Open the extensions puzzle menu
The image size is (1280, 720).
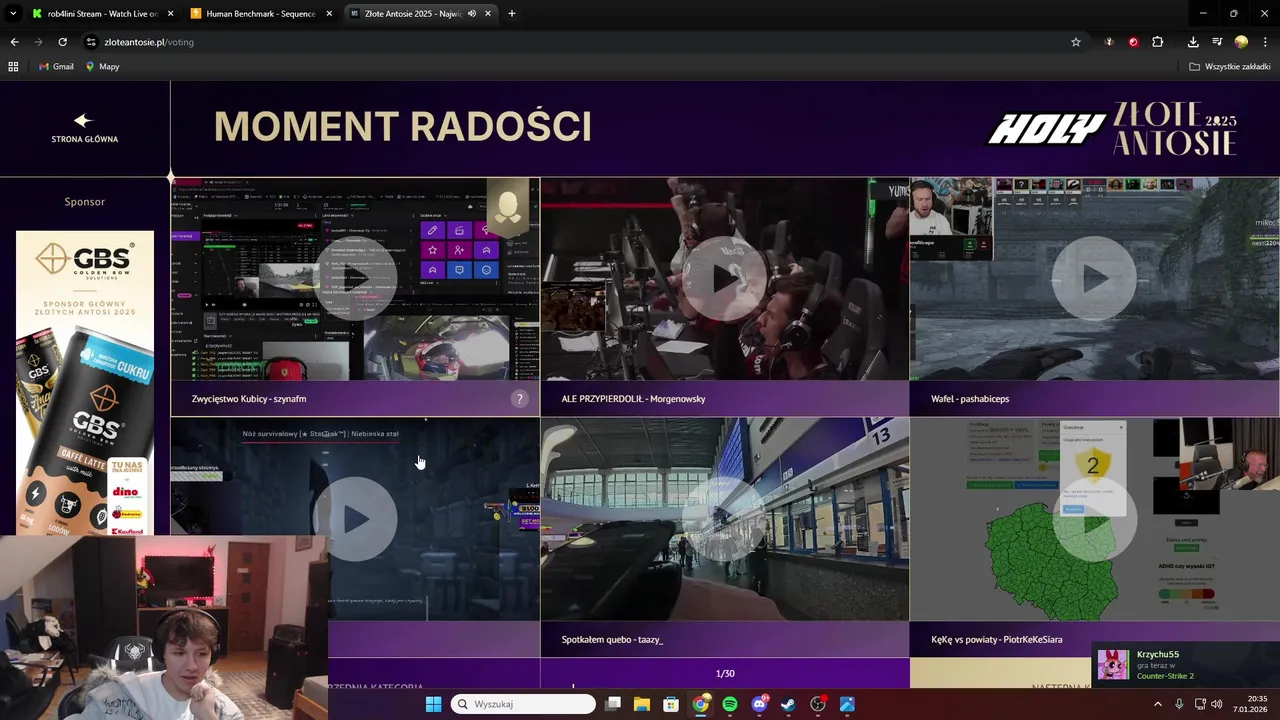coord(1158,42)
